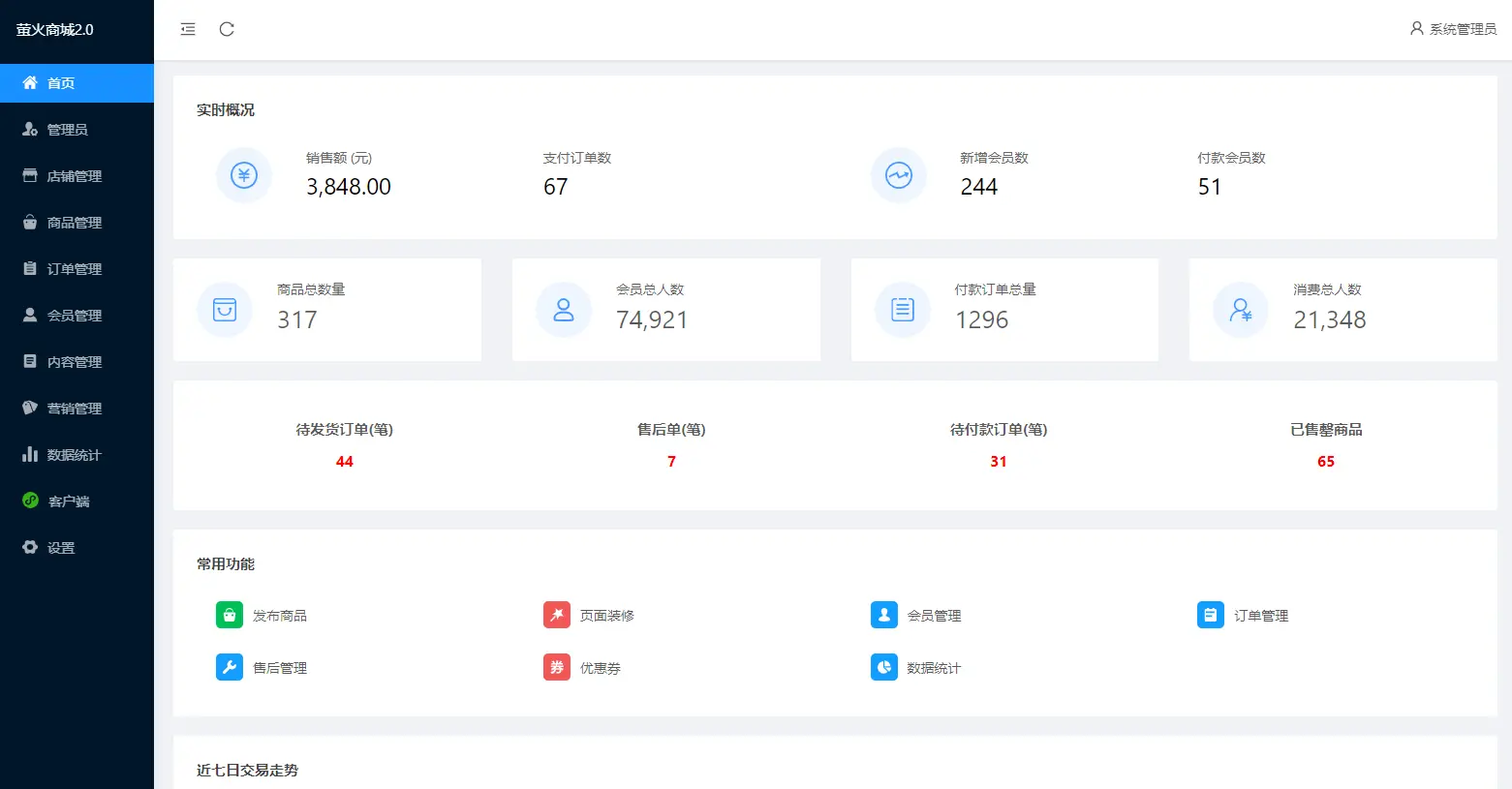Open the 优惠券 coupon icon

pyautogui.click(x=556, y=667)
